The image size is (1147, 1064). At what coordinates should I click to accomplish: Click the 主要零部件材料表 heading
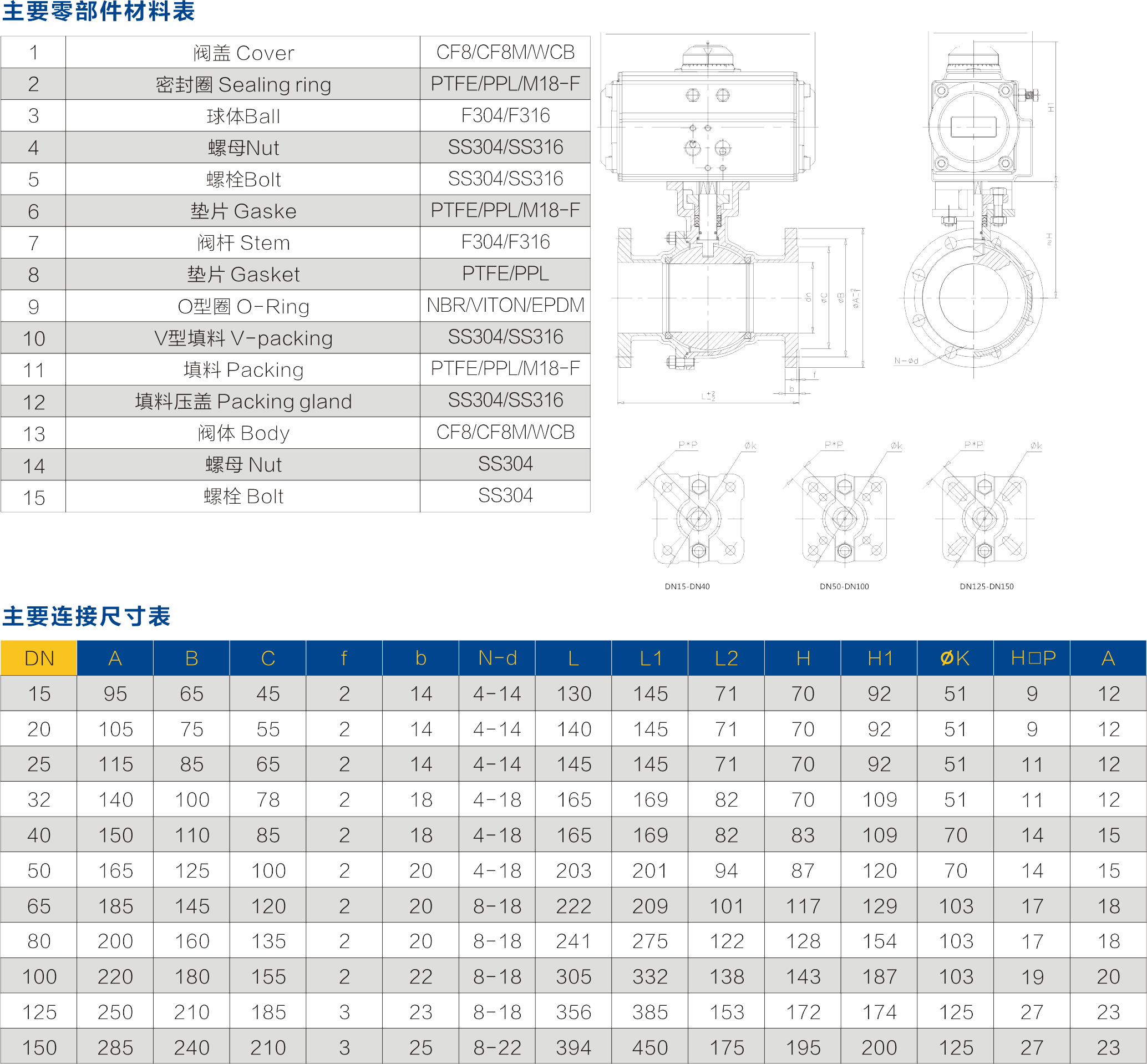[x=98, y=12]
